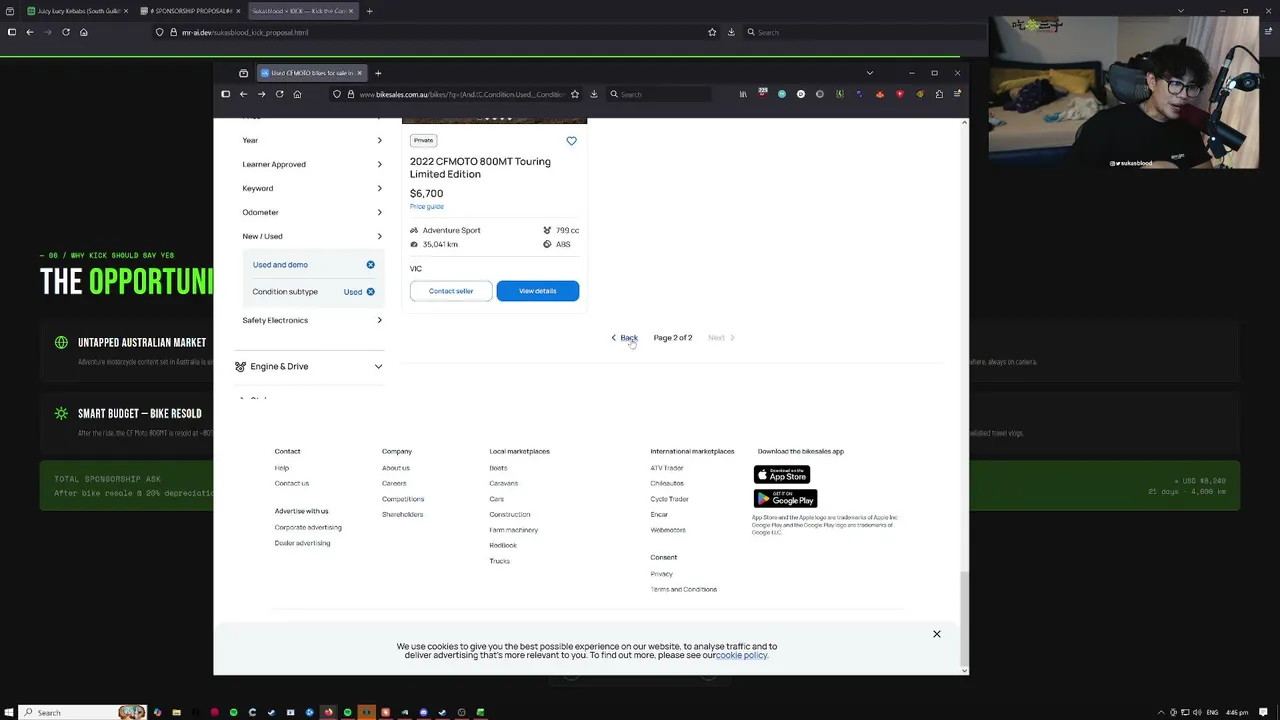Select the 'Sukasblood × KICK' tab
Image resolution: width=1280 pixels, height=720 pixels.
[x=302, y=11]
